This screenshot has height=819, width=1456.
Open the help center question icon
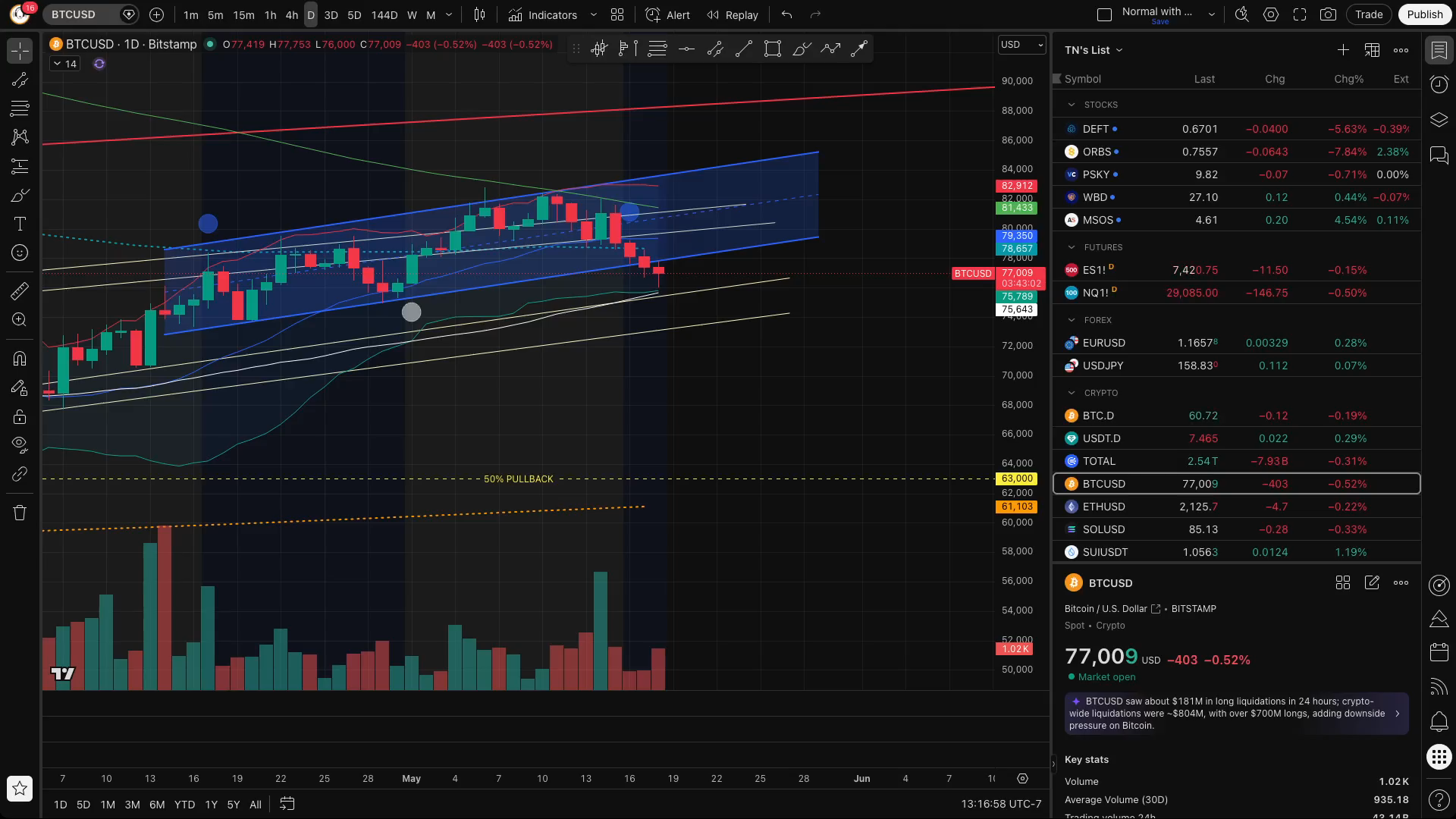pyautogui.click(x=1439, y=799)
